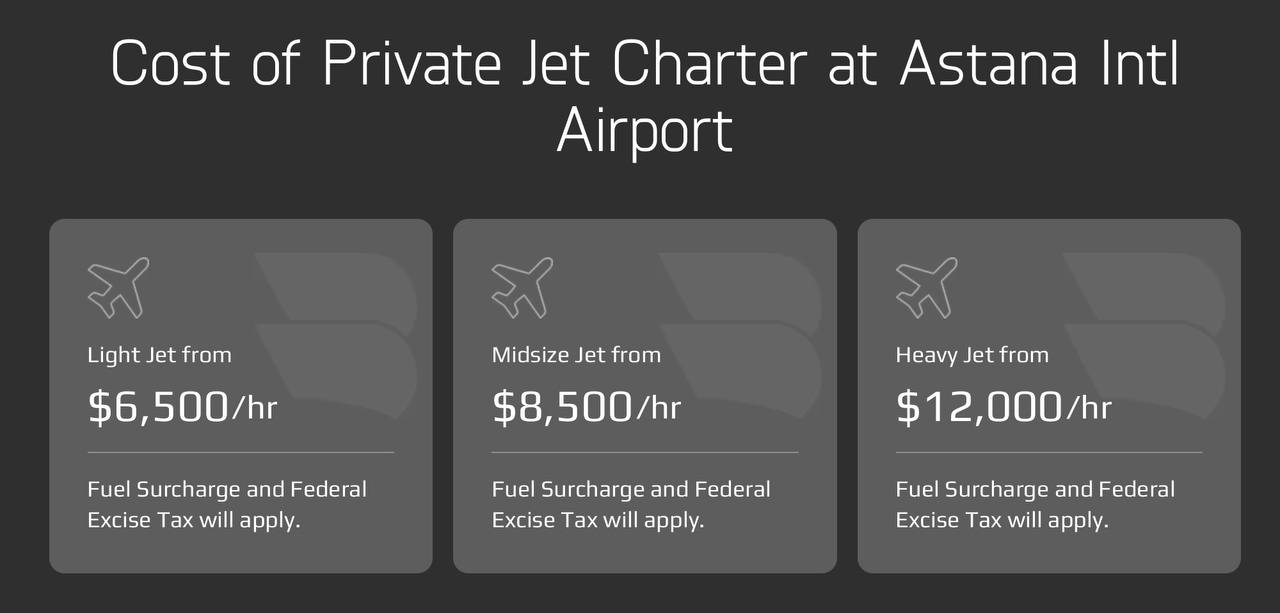Select the 'Heavy Jet from' label

coord(972,355)
